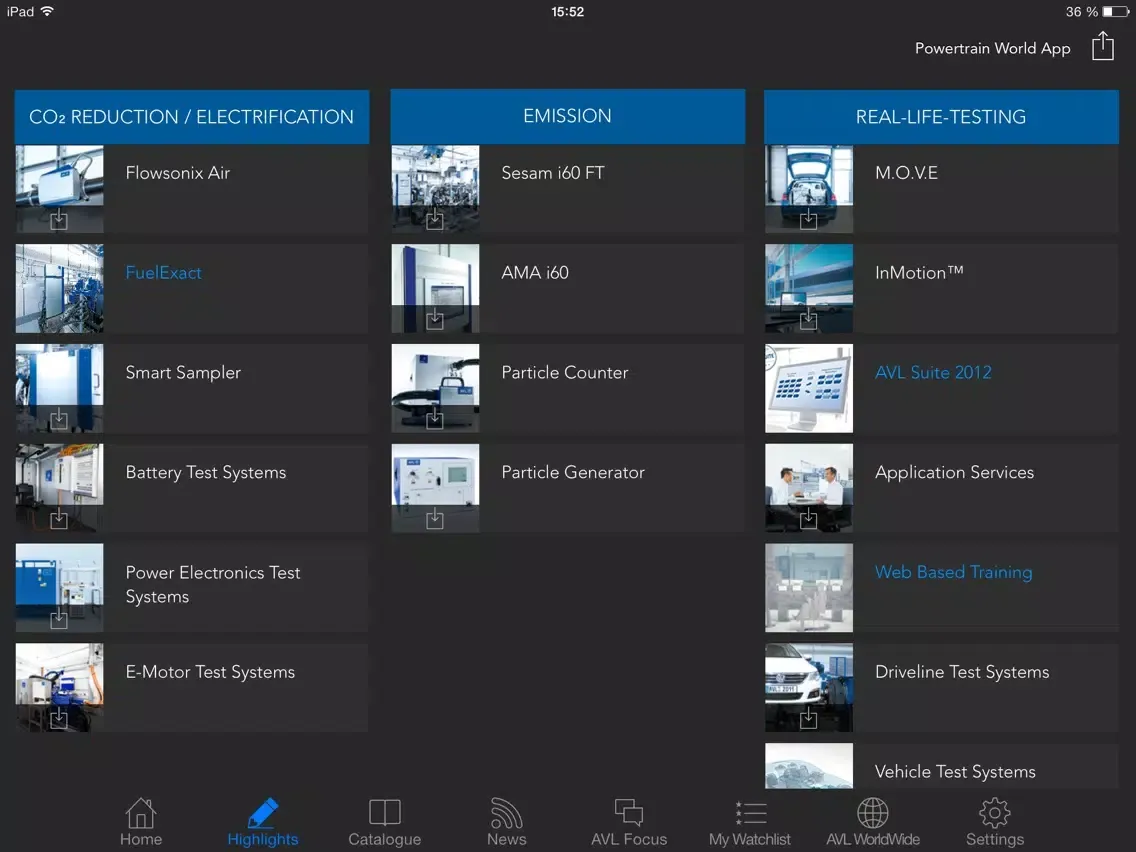Select the InMotion™ entry
The width and height of the screenshot is (1136, 852).
click(942, 288)
